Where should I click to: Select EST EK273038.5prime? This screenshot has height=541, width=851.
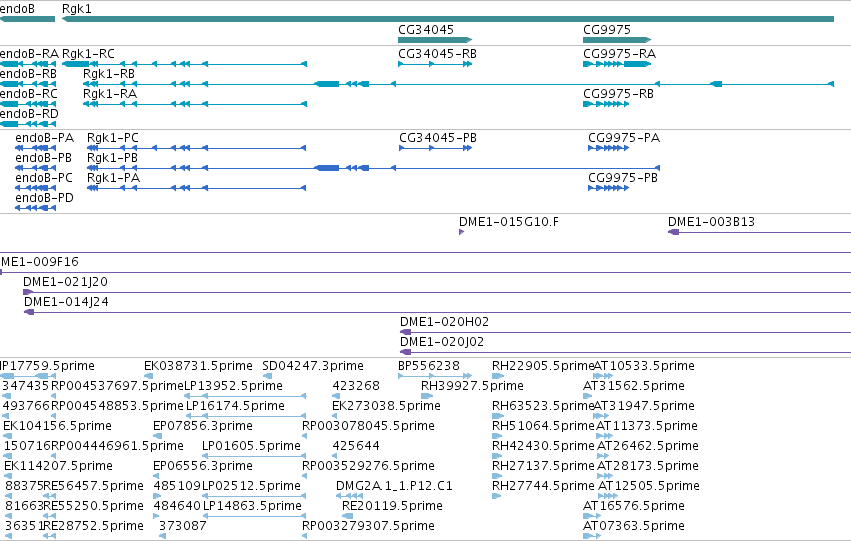coord(386,406)
